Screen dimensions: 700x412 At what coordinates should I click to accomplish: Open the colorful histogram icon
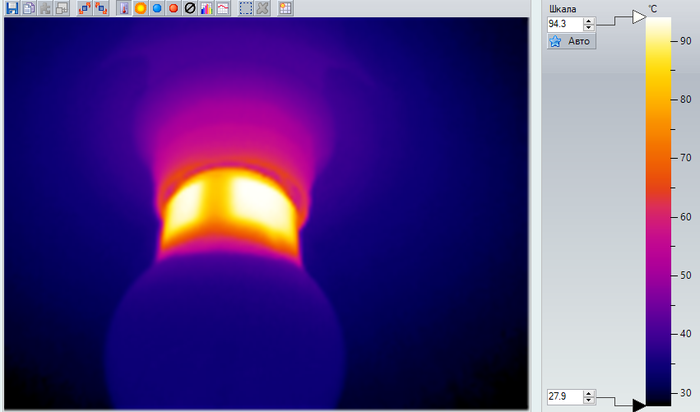tap(205, 8)
